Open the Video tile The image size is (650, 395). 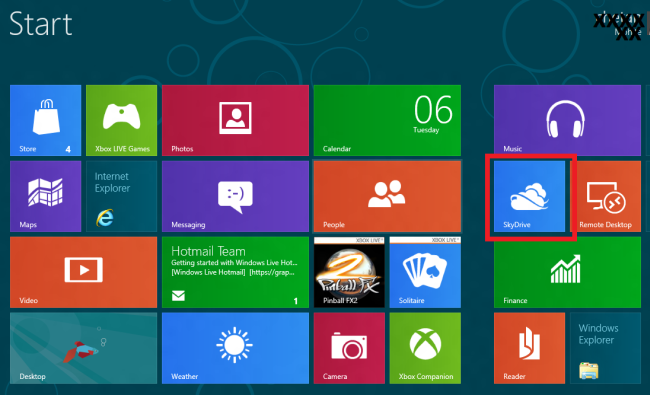pos(83,272)
